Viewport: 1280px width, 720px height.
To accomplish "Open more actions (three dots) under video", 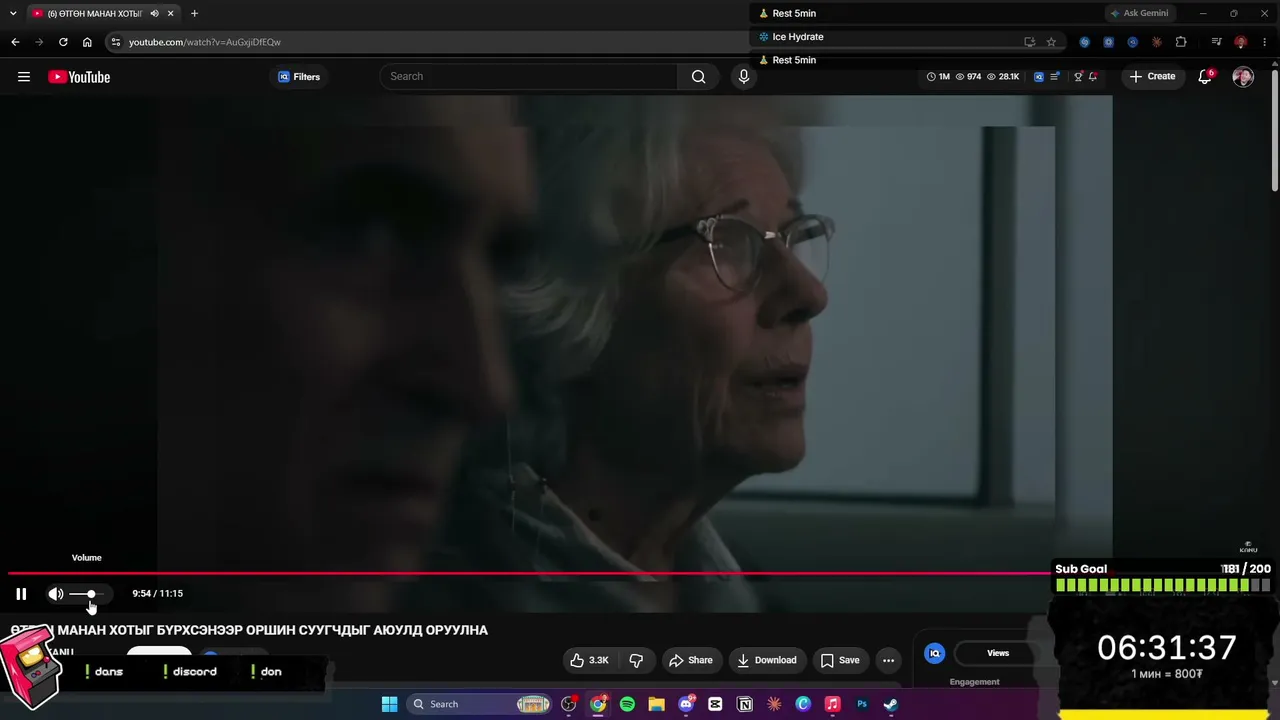I will [x=888, y=660].
